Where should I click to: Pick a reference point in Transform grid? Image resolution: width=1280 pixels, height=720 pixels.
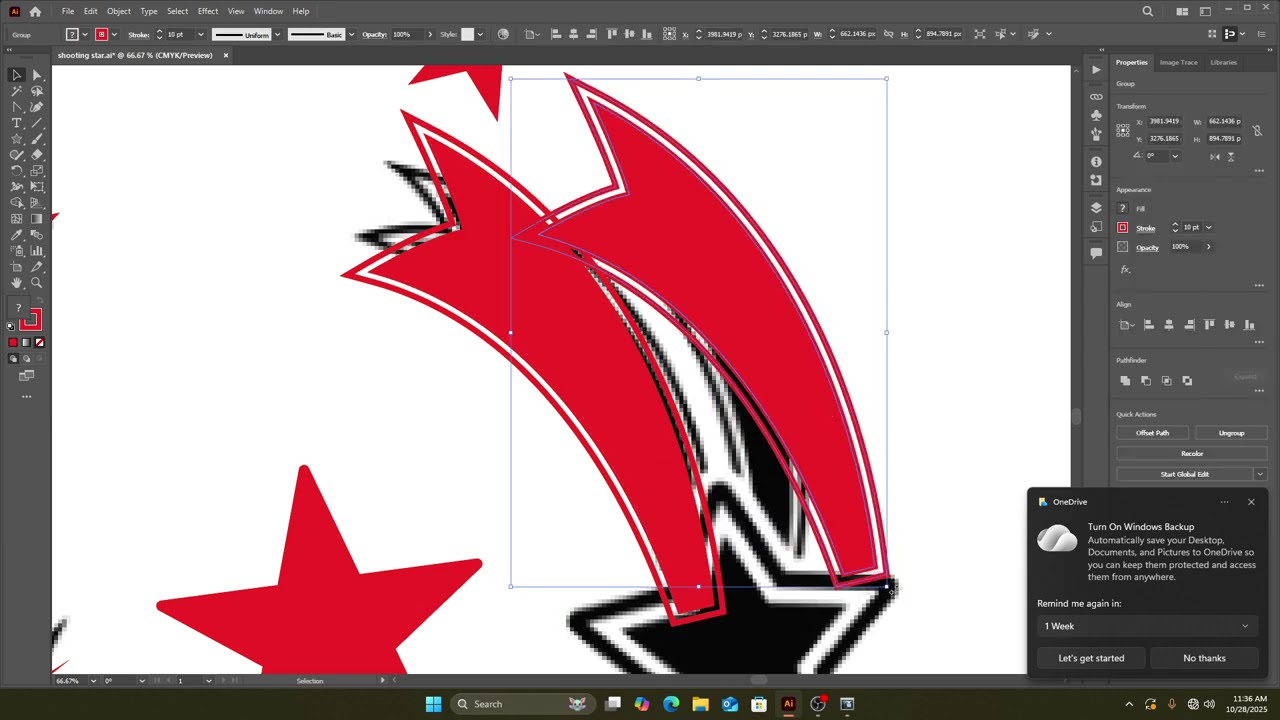1123,130
